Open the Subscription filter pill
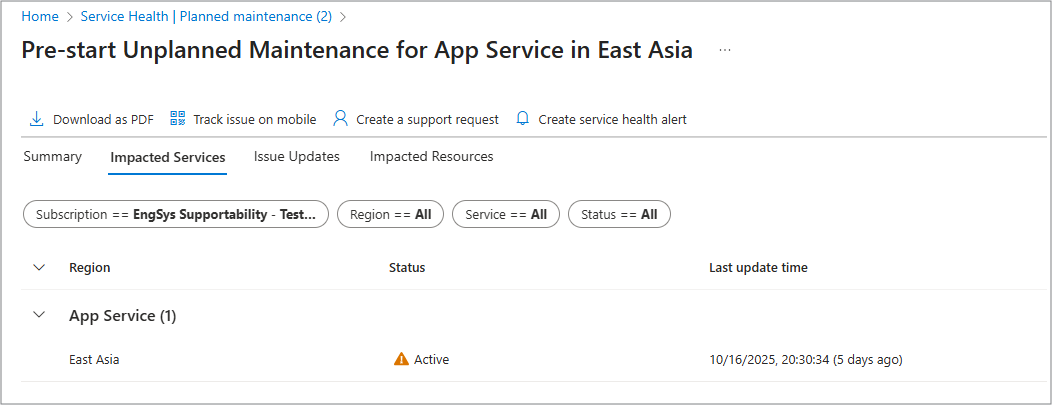 (176, 214)
